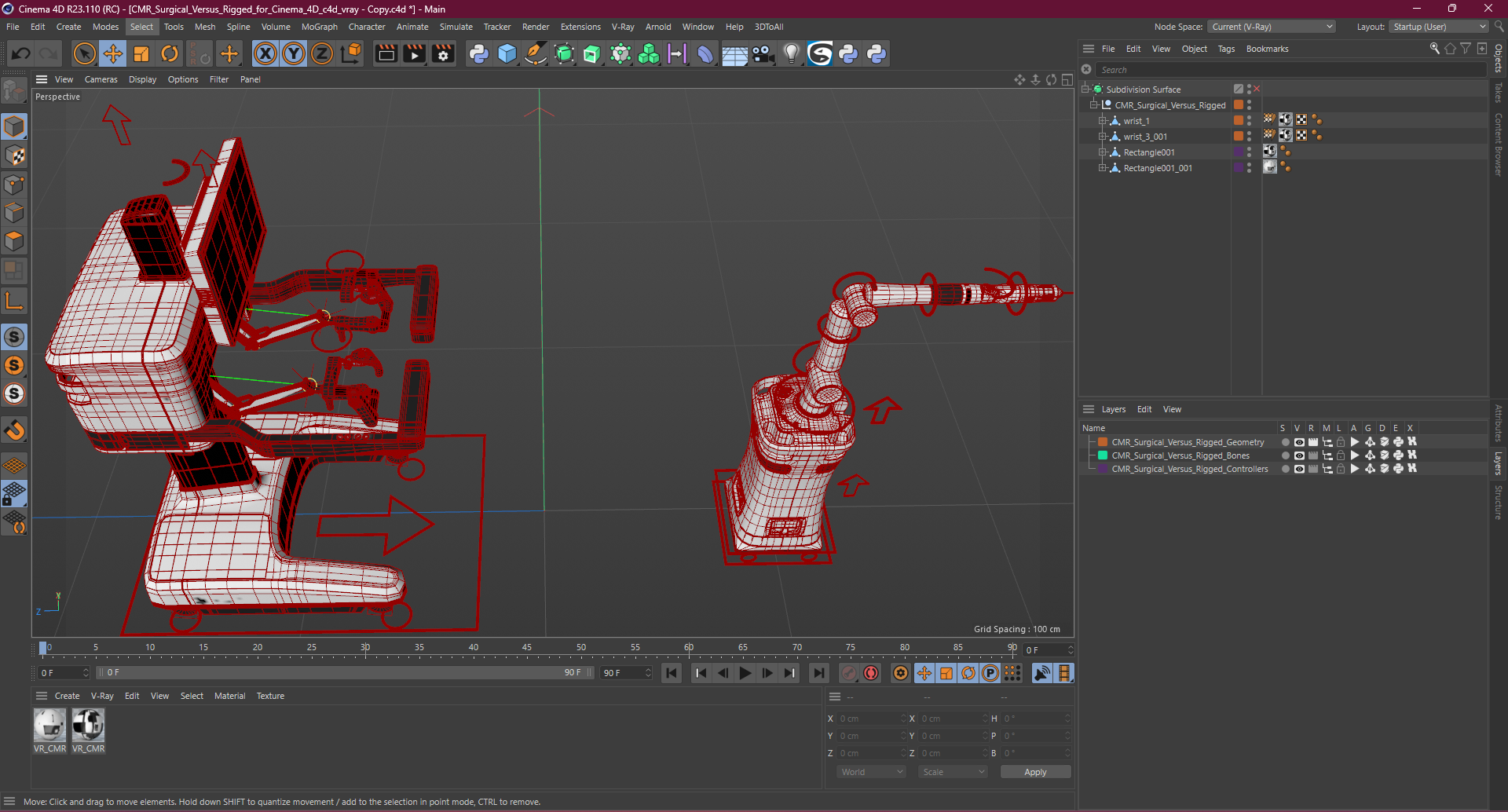Expand the Rectangle001 object node
The width and height of the screenshot is (1508, 812).
(1102, 152)
